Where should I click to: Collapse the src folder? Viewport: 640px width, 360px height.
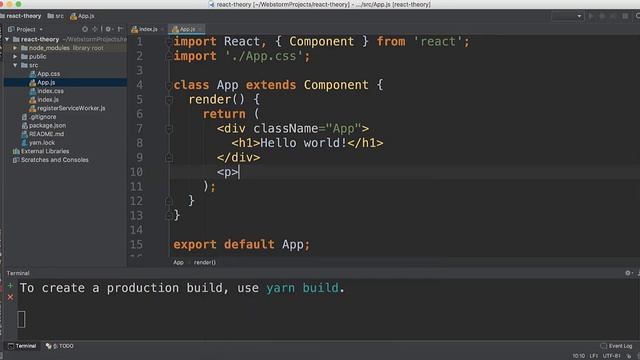[15, 65]
